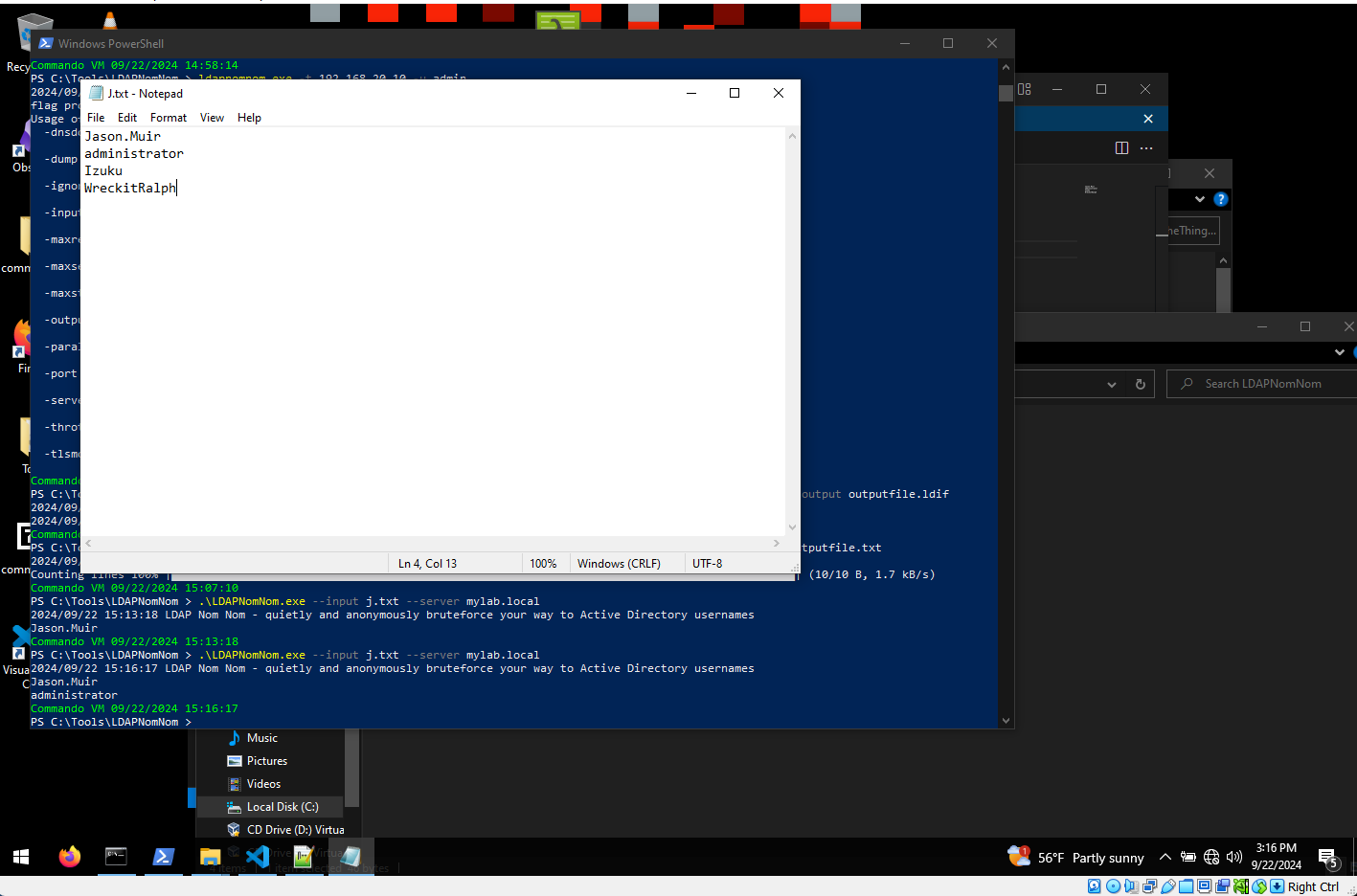Open Firefox from the taskbar
This screenshot has height=896, width=1357.
pos(69,857)
